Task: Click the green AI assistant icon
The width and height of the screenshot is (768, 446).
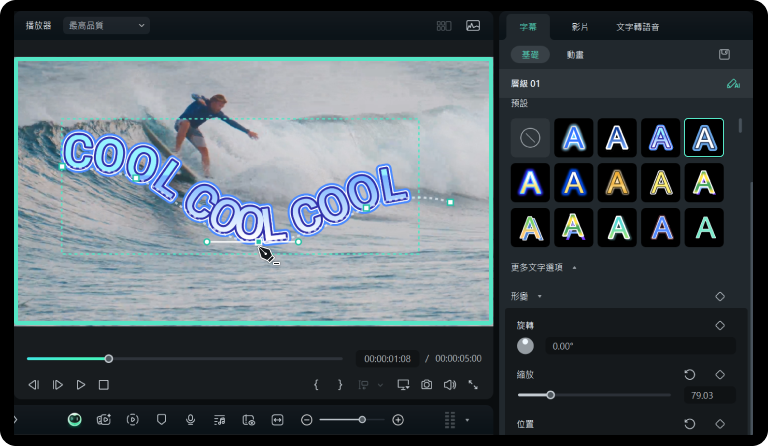Action: tap(74, 420)
